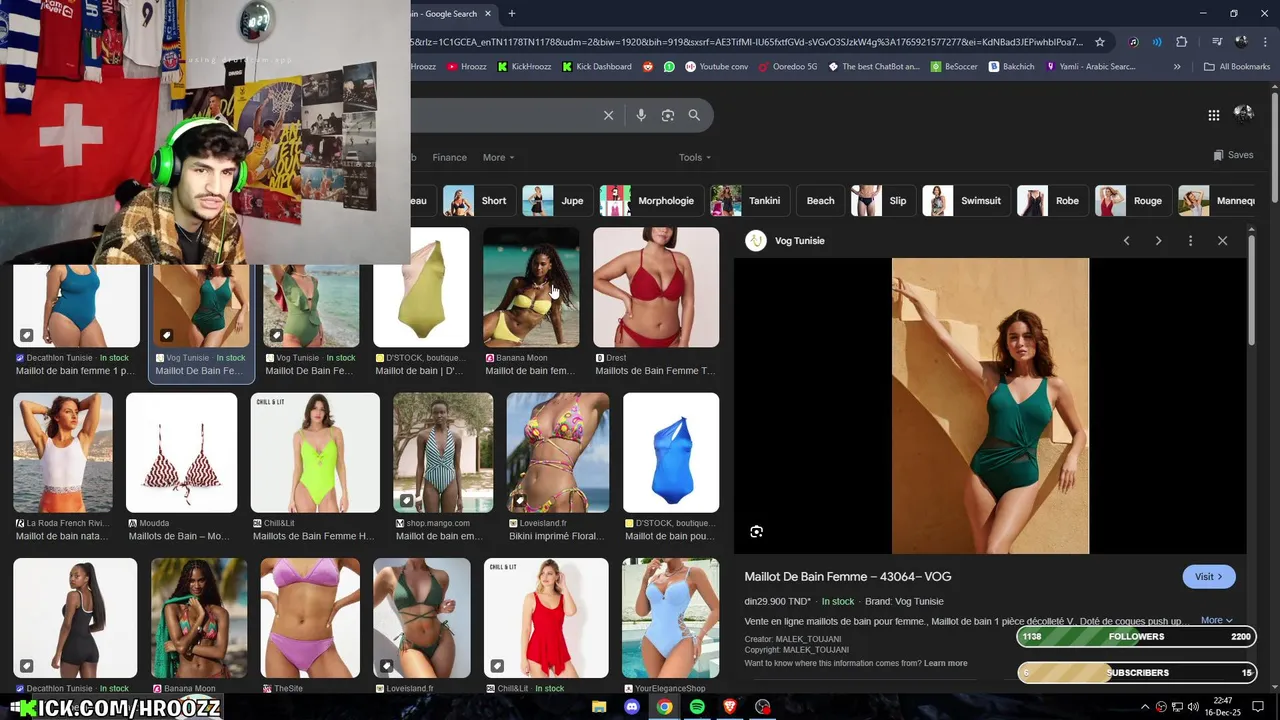This screenshot has height=720, width=1280.
Task: Open Discord from the taskbar
Action: pyautogui.click(x=632, y=707)
